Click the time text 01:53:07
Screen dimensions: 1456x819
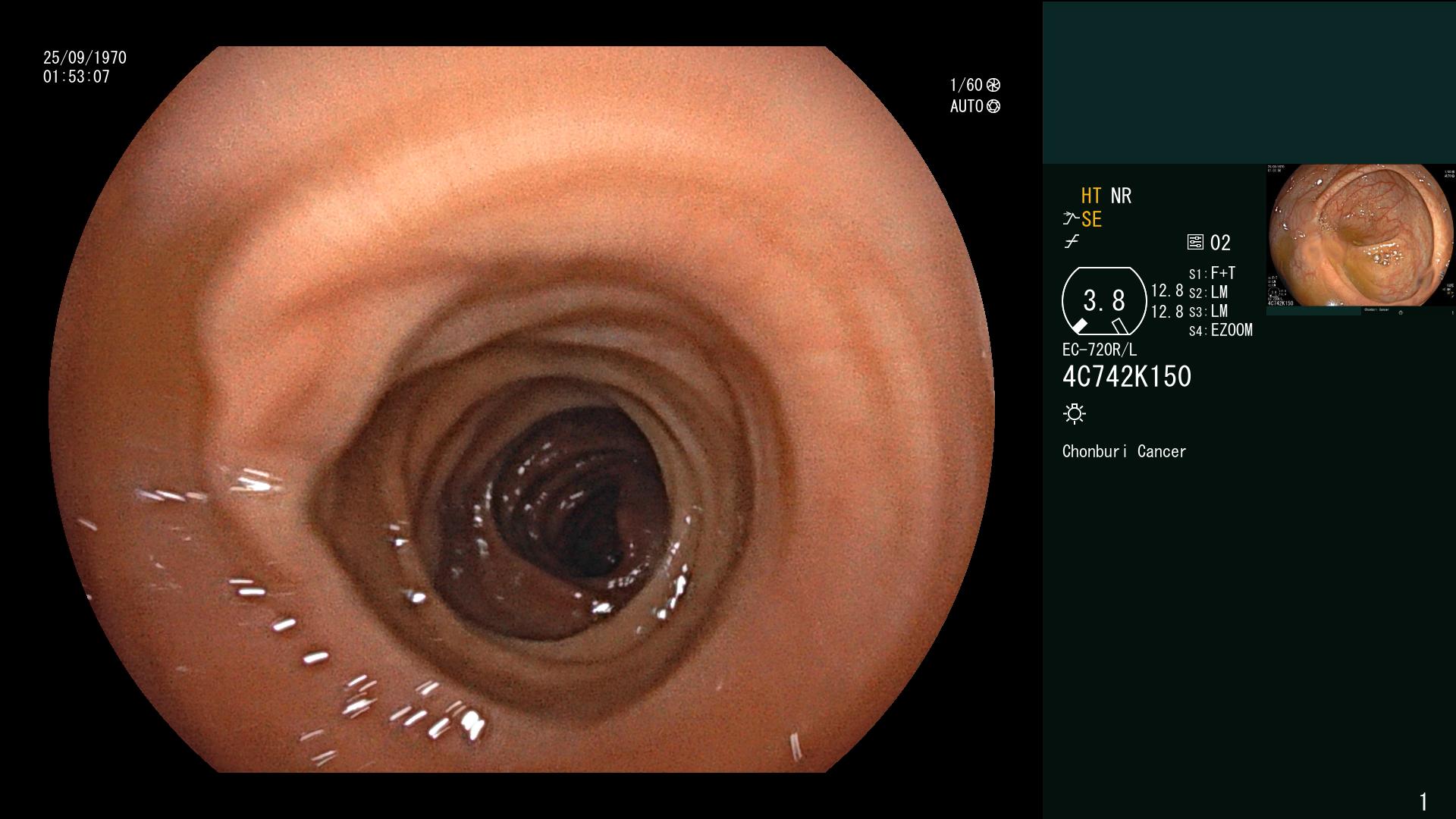pyautogui.click(x=77, y=77)
